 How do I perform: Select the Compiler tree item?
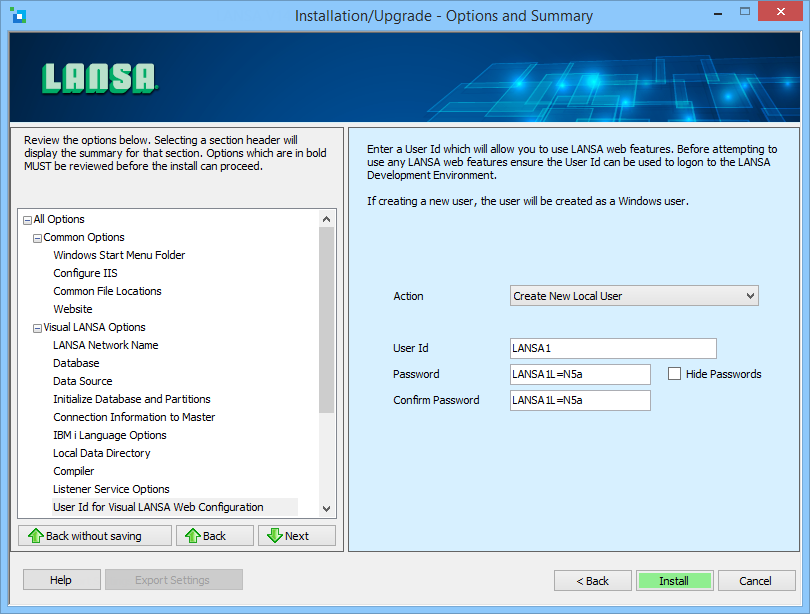coord(73,471)
